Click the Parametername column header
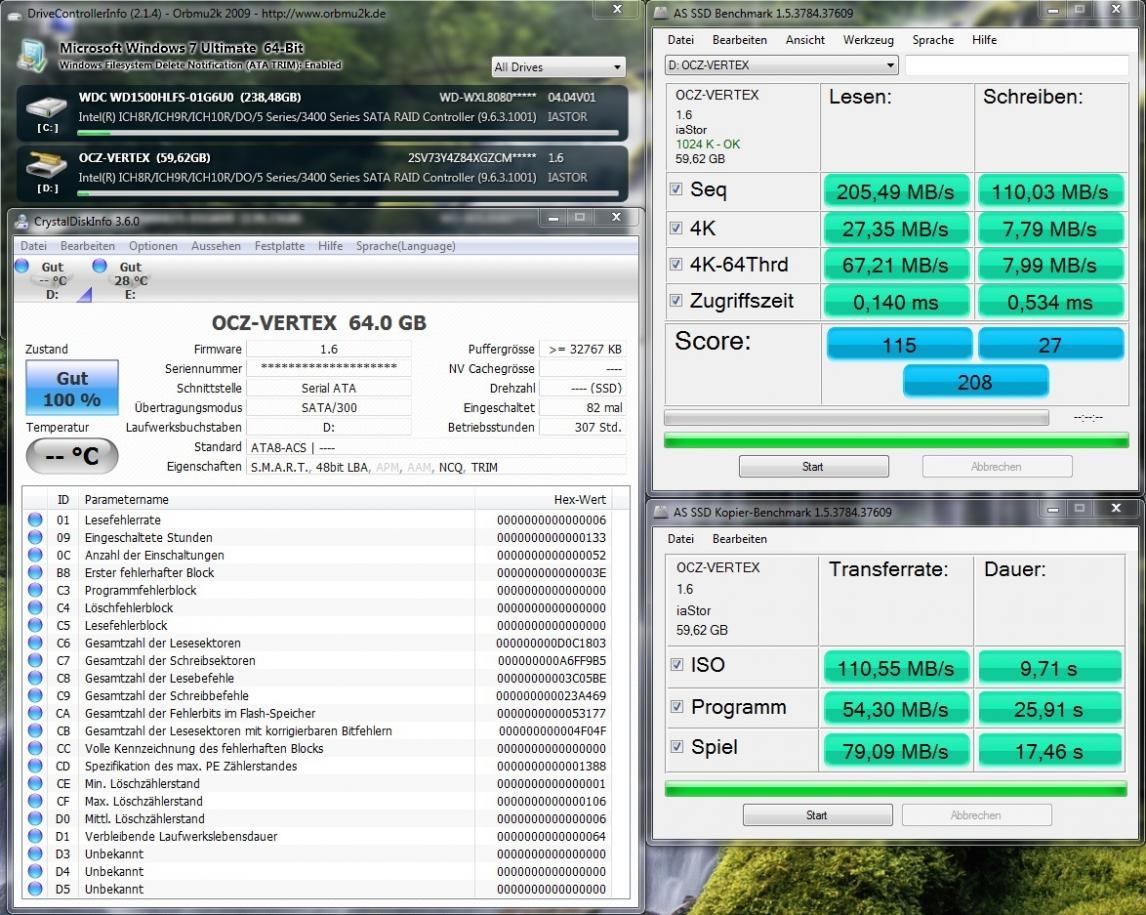Viewport: 1146px width, 915px height. (x=276, y=500)
